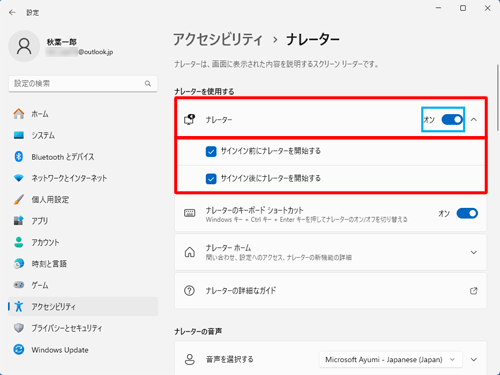Image resolution: width=500 pixels, height=375 pixels.
Task: Open ホーム in the sidebar
Action: (83, 114)
